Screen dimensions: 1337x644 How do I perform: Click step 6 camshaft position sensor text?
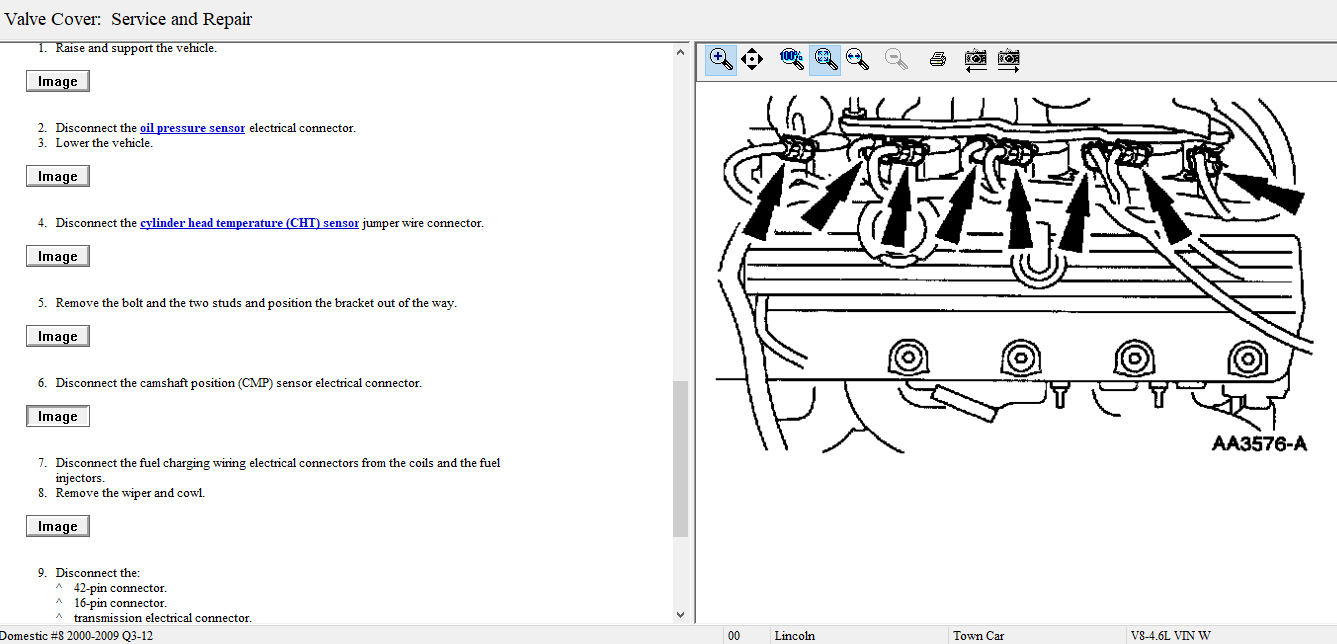(x=238, y=383)
